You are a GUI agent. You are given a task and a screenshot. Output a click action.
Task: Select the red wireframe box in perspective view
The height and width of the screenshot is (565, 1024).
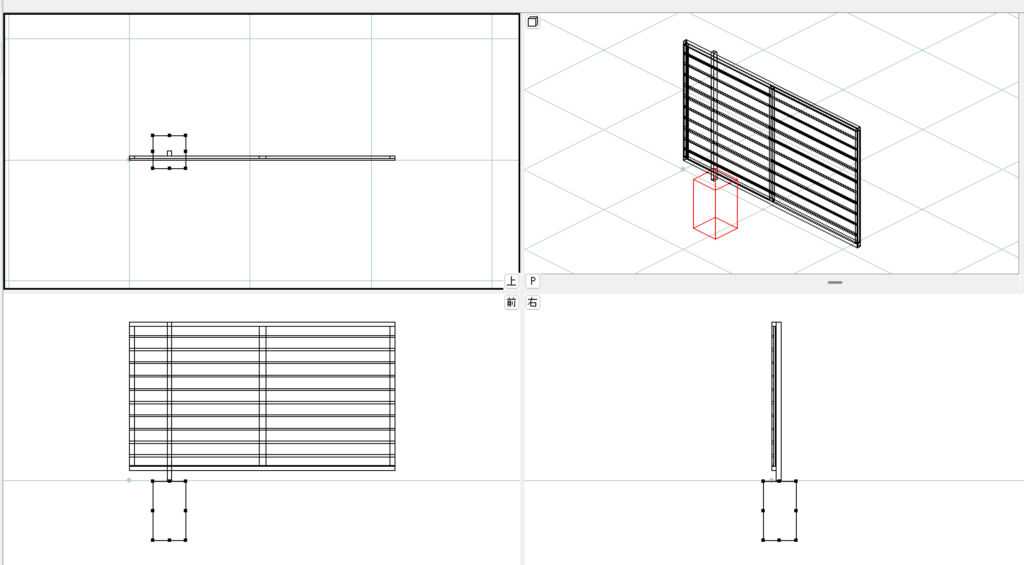[x=715, y=210]
